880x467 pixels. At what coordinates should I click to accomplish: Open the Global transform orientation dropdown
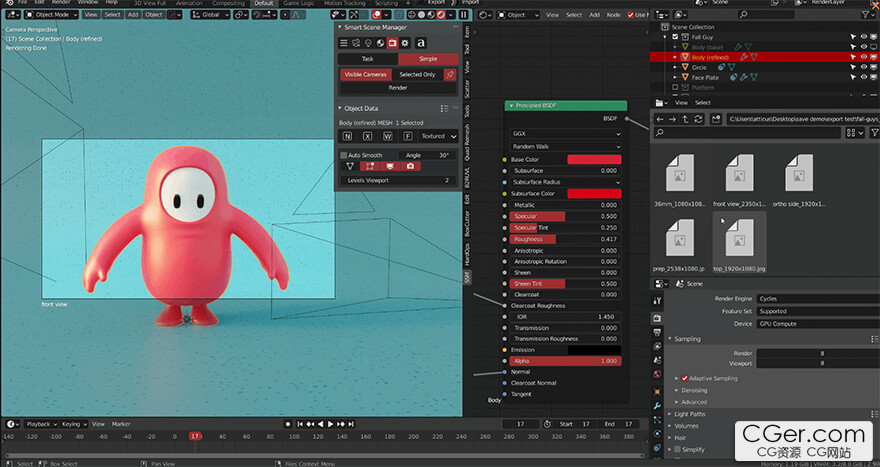click(210, 15)
